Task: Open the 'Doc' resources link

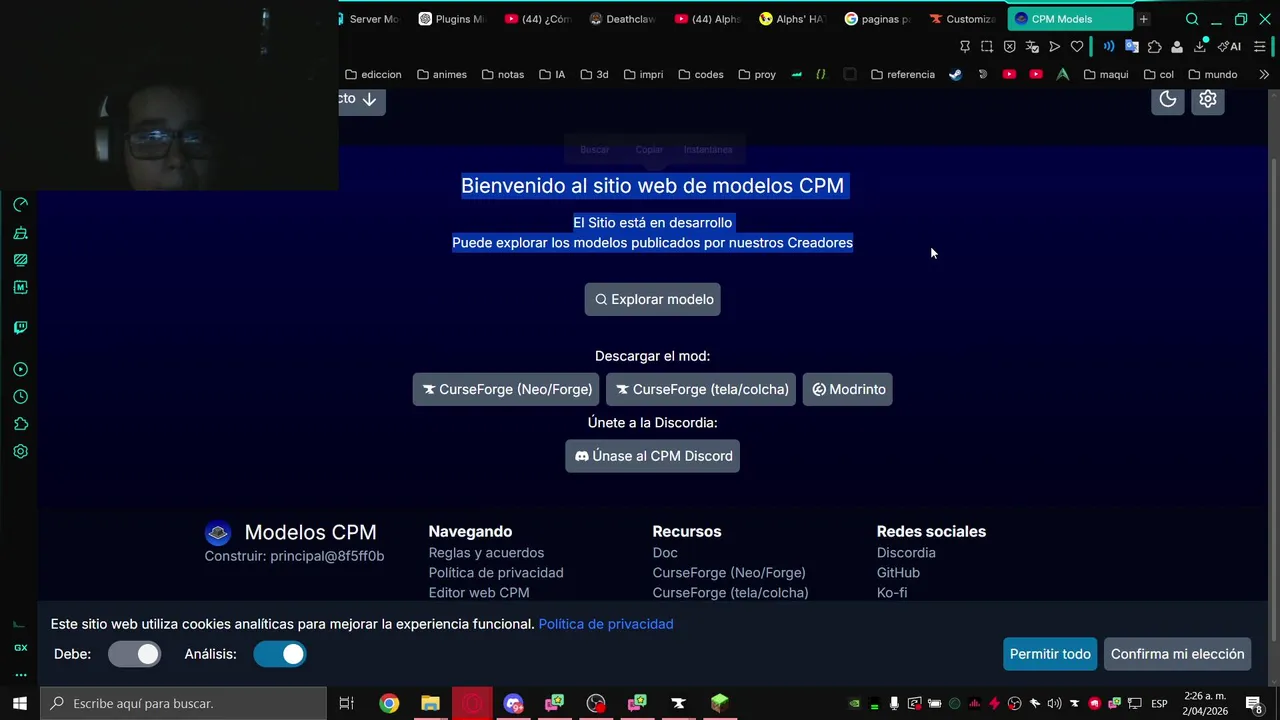Action: click(665, 553)
